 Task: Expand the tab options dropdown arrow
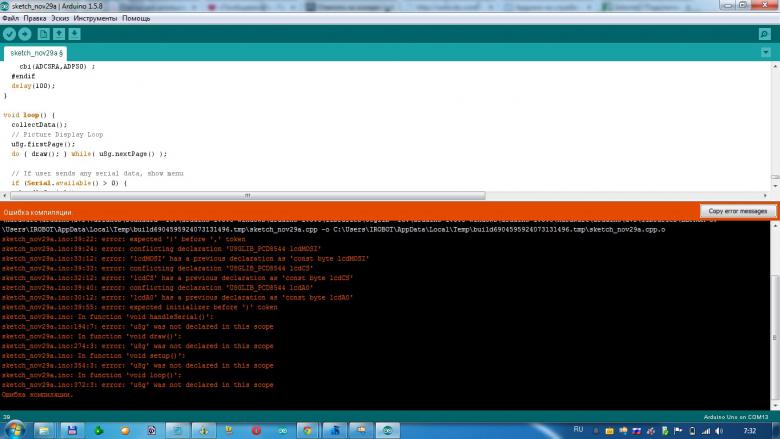tap(767, 52)
